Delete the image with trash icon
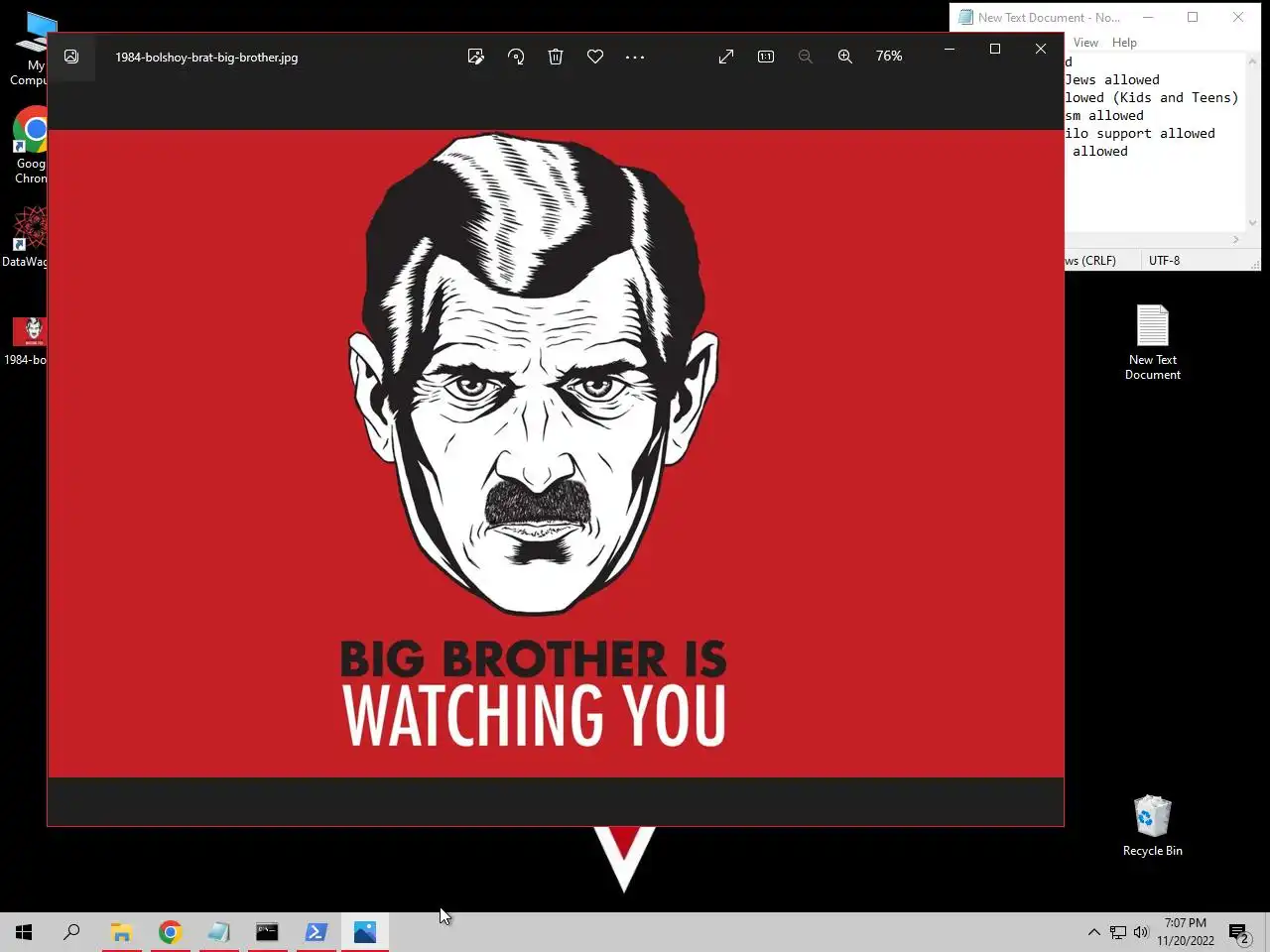This screenshot has height=952, width=1270. coord(556,57)
